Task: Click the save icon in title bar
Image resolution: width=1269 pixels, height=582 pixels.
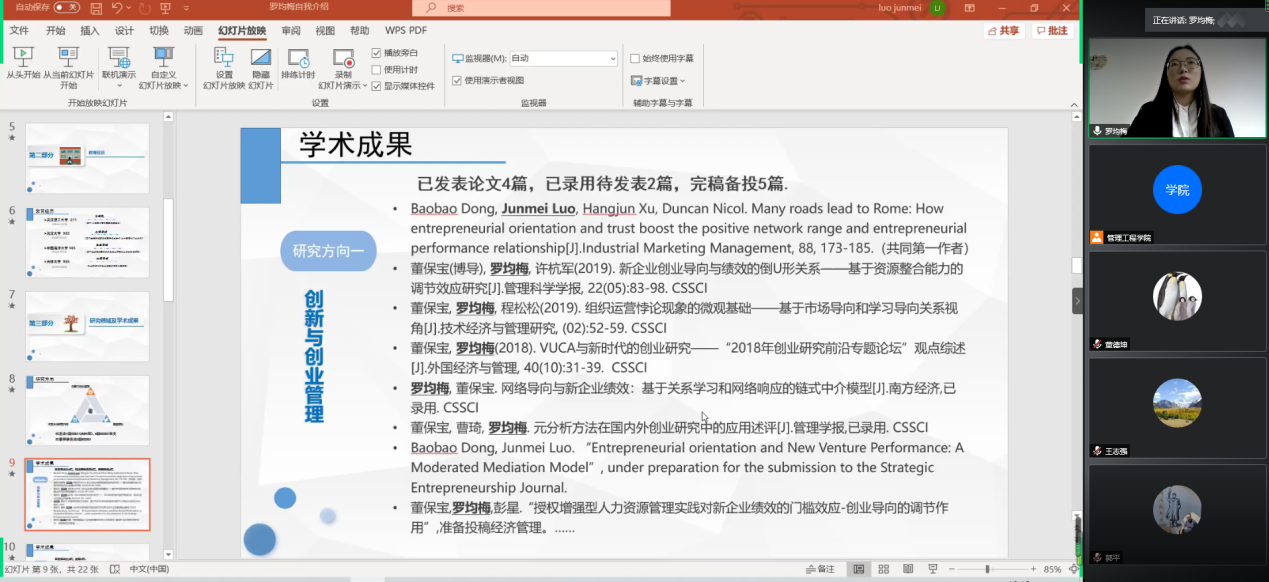Action: pos(96,8)
